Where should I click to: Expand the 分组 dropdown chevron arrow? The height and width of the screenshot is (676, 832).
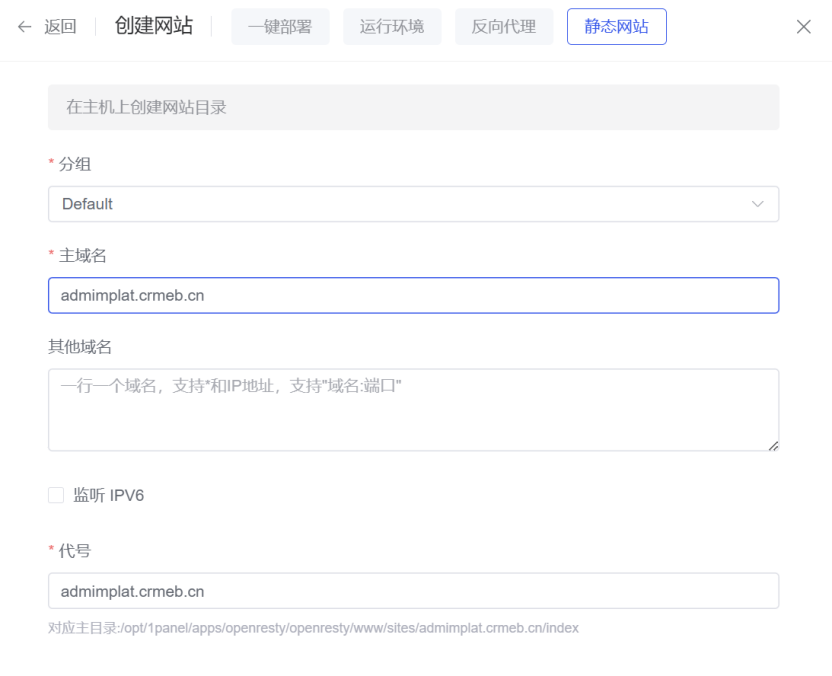tap(757, 204)
